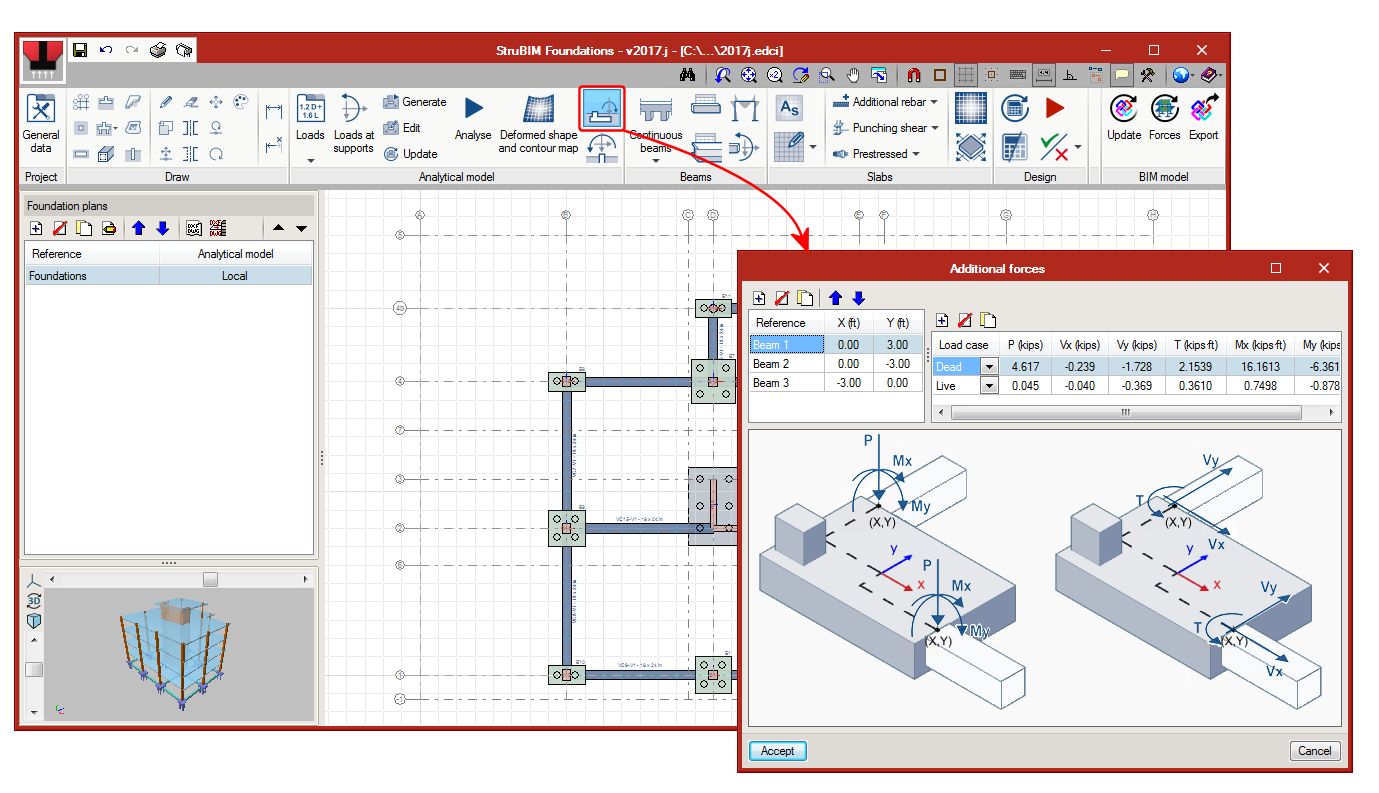Screen dimensions: 1379x793
Task: Toggle the 3D view mode button
Action: 34,600
